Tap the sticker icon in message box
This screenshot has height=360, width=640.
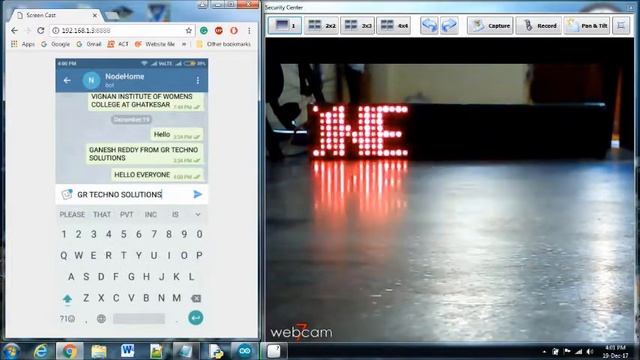pos(67,194)
